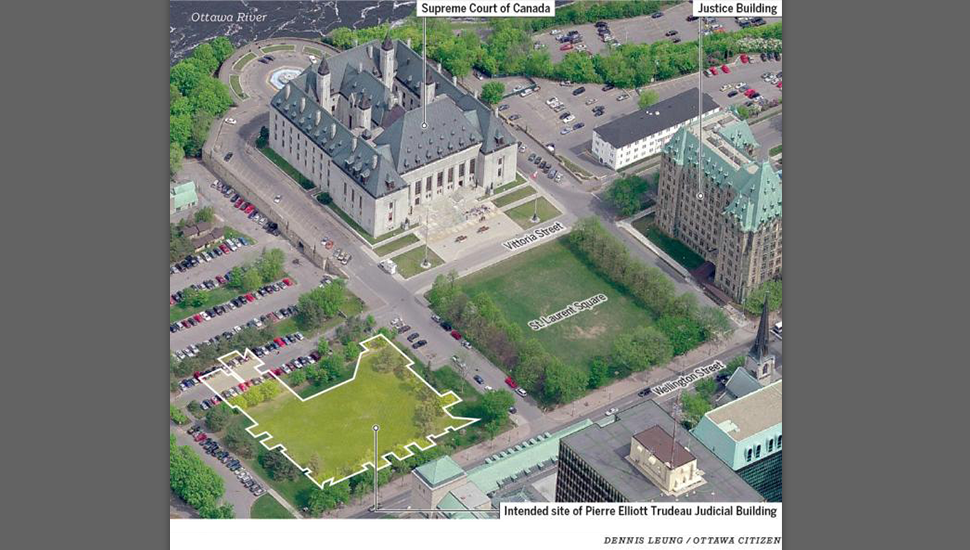This screenshot has width=970, height=550.
Task: Click the marker dot on the intended site
Action: pos(376,428)
